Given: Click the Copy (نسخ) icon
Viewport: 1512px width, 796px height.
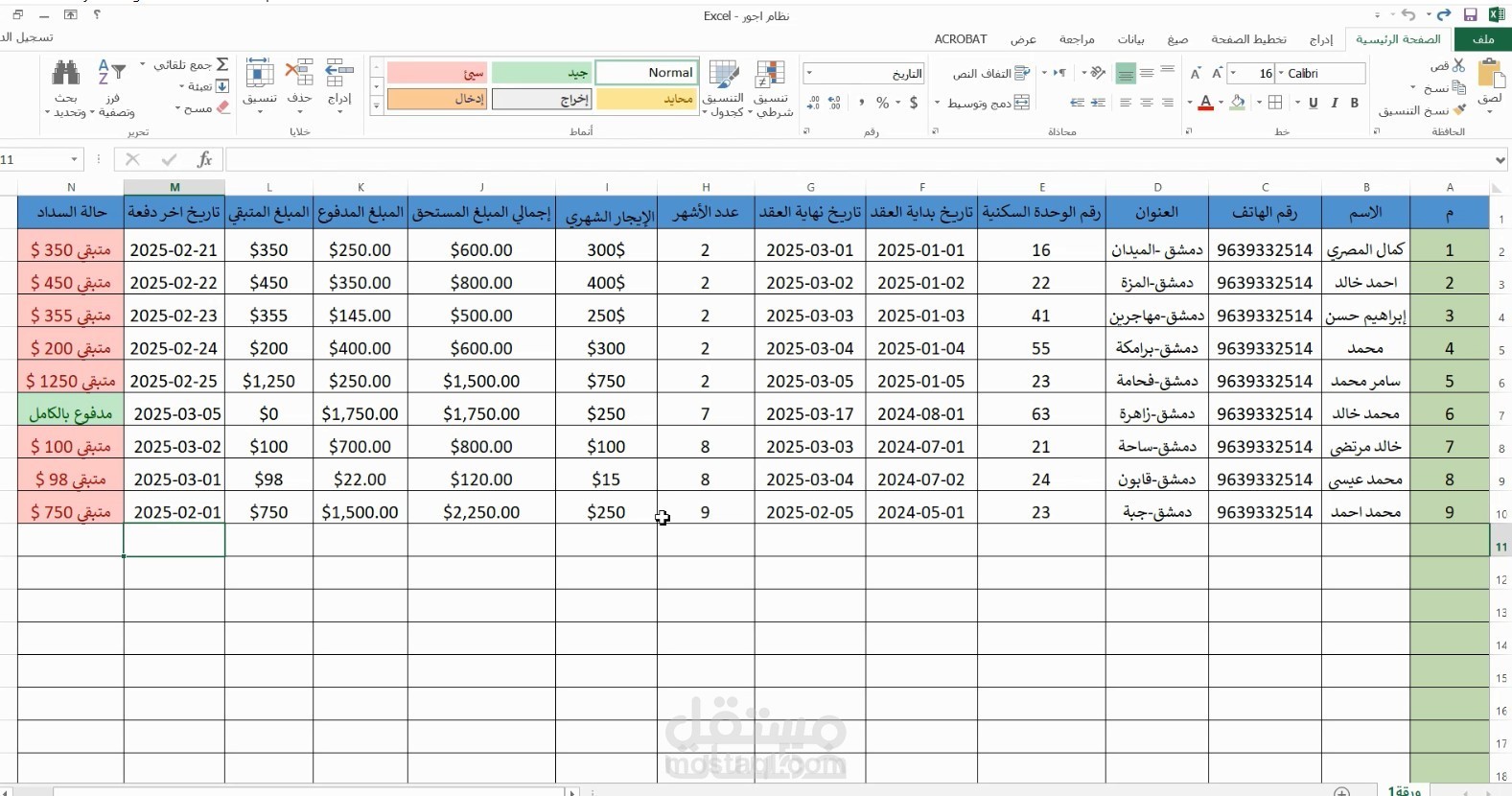Looking at the screenshot, I should pos(1458,87).
